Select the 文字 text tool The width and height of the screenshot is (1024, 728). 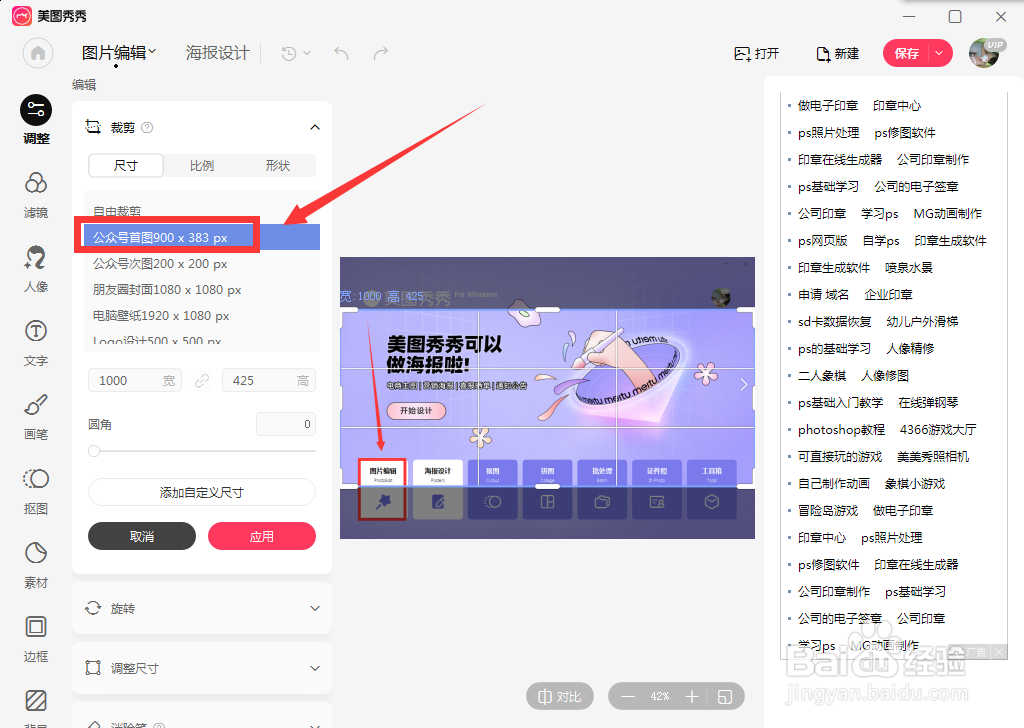coord(36,343)
